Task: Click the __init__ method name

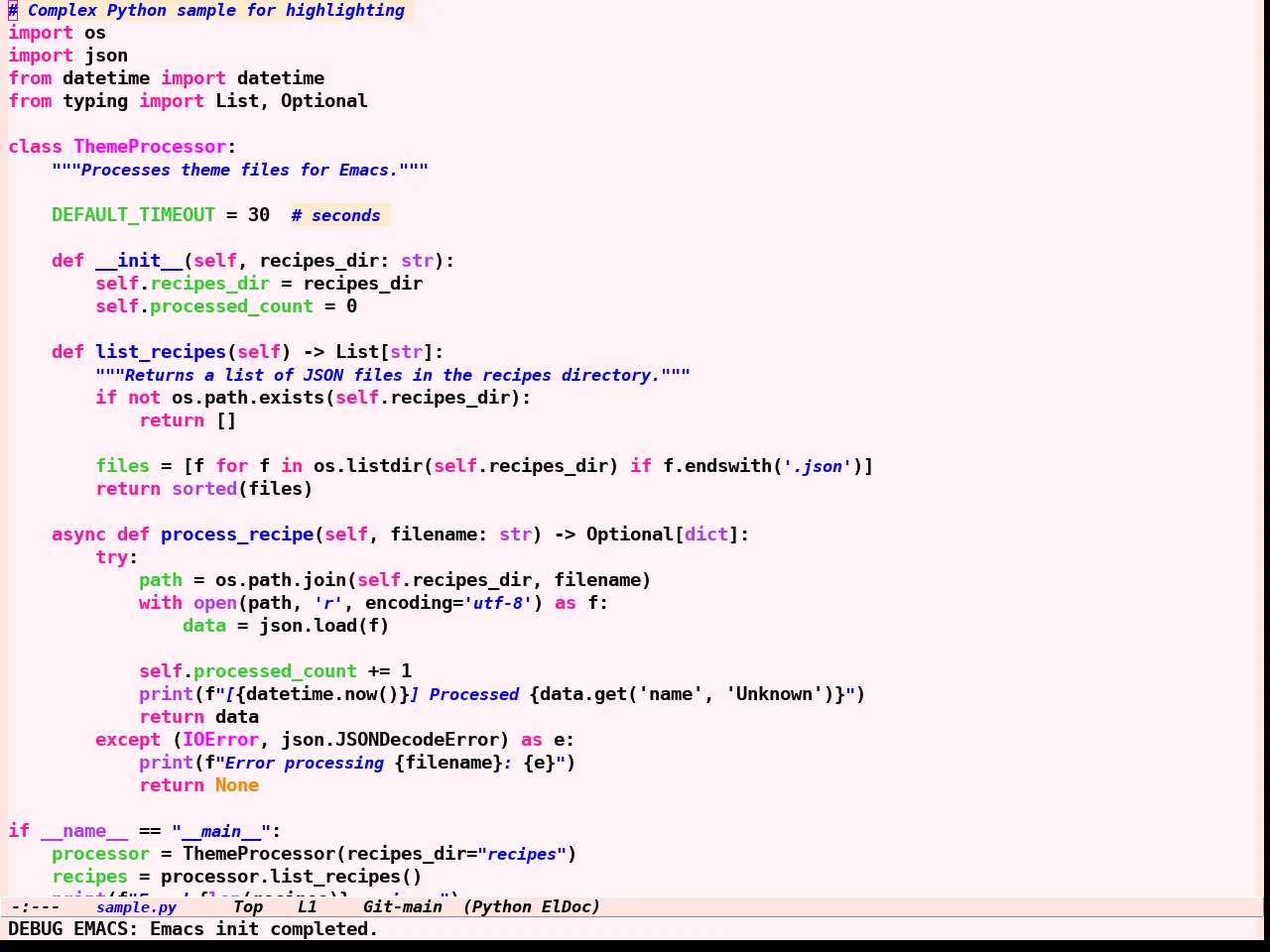Action: (139, 261)
